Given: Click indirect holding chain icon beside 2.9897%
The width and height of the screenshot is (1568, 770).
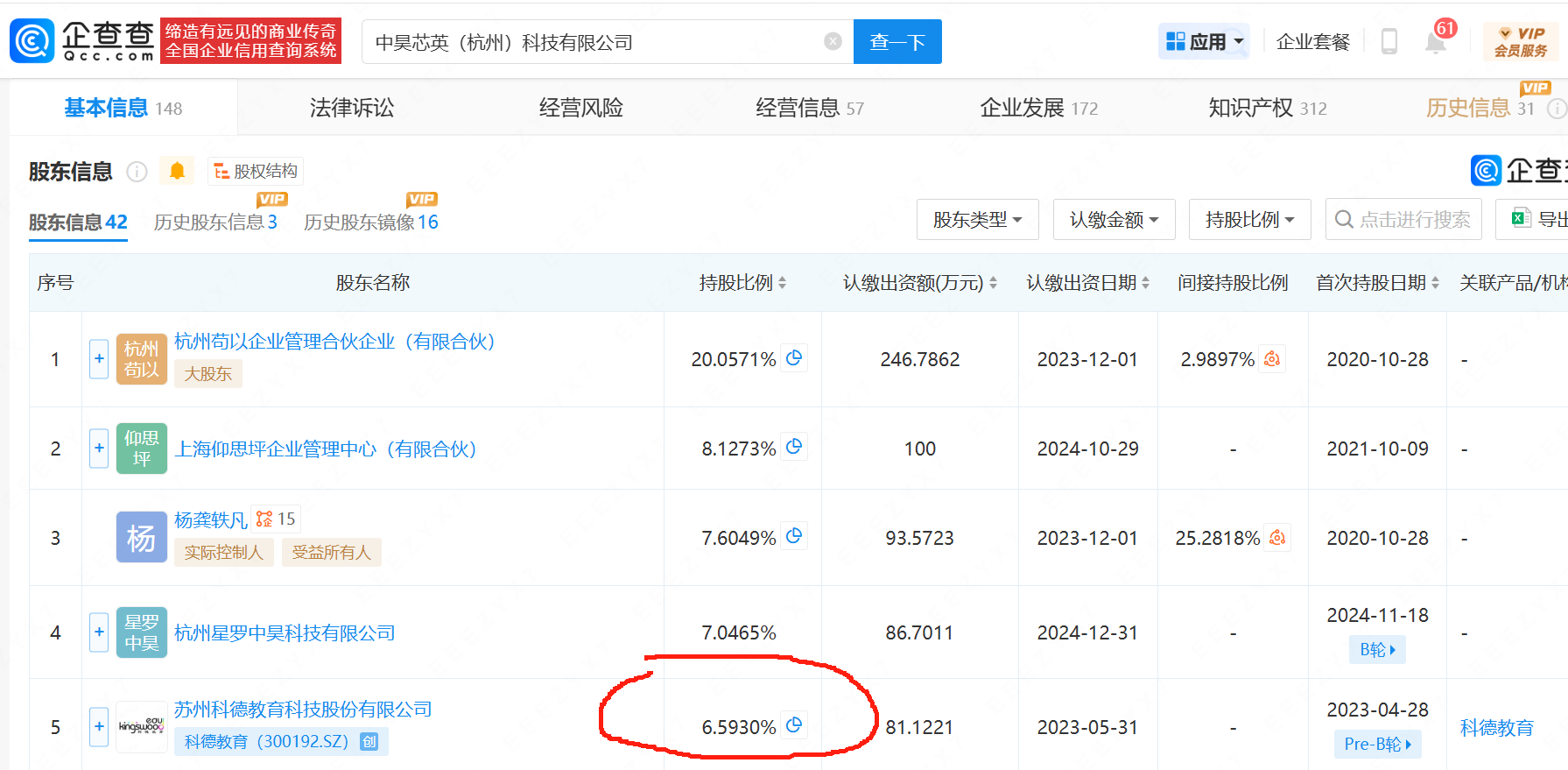Looking at the screenshot, I should tap(1272, 358).
